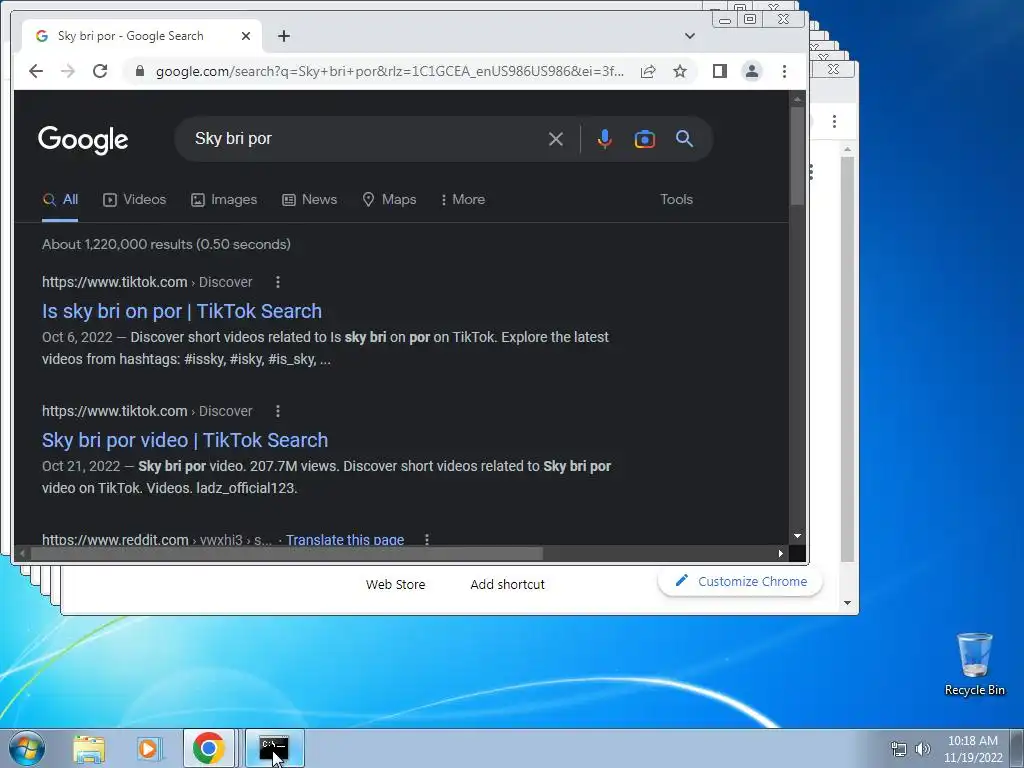
Task: Open the command prompt taskbar icon
Action: click(274, 748)
